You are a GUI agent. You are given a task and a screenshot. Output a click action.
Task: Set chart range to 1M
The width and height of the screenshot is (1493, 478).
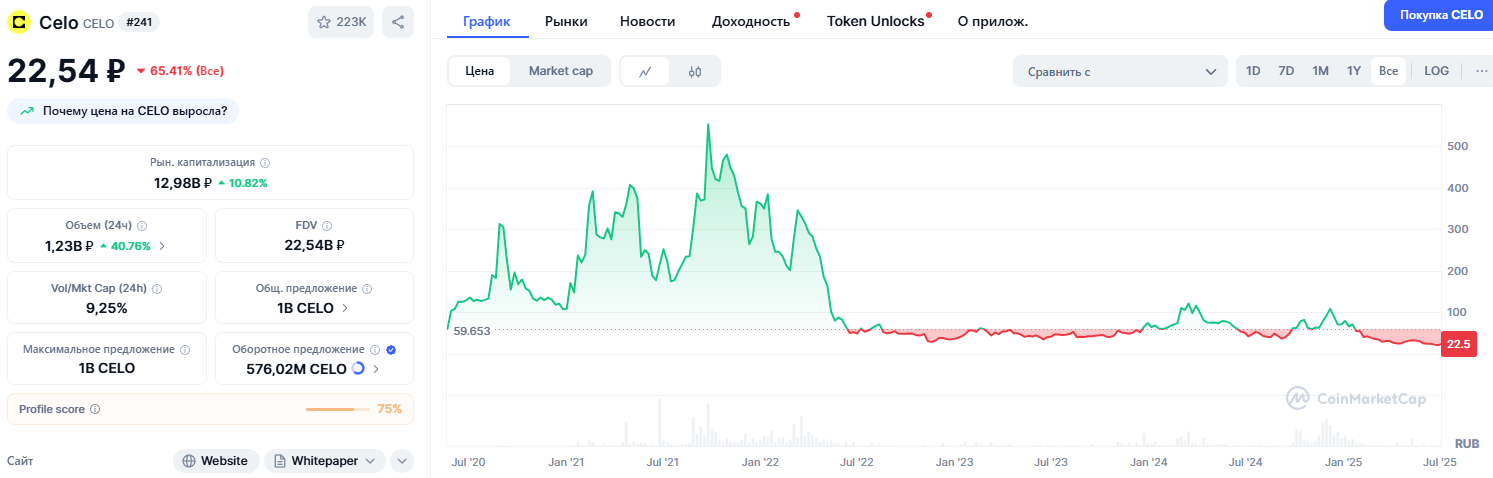click(1320, 71)
